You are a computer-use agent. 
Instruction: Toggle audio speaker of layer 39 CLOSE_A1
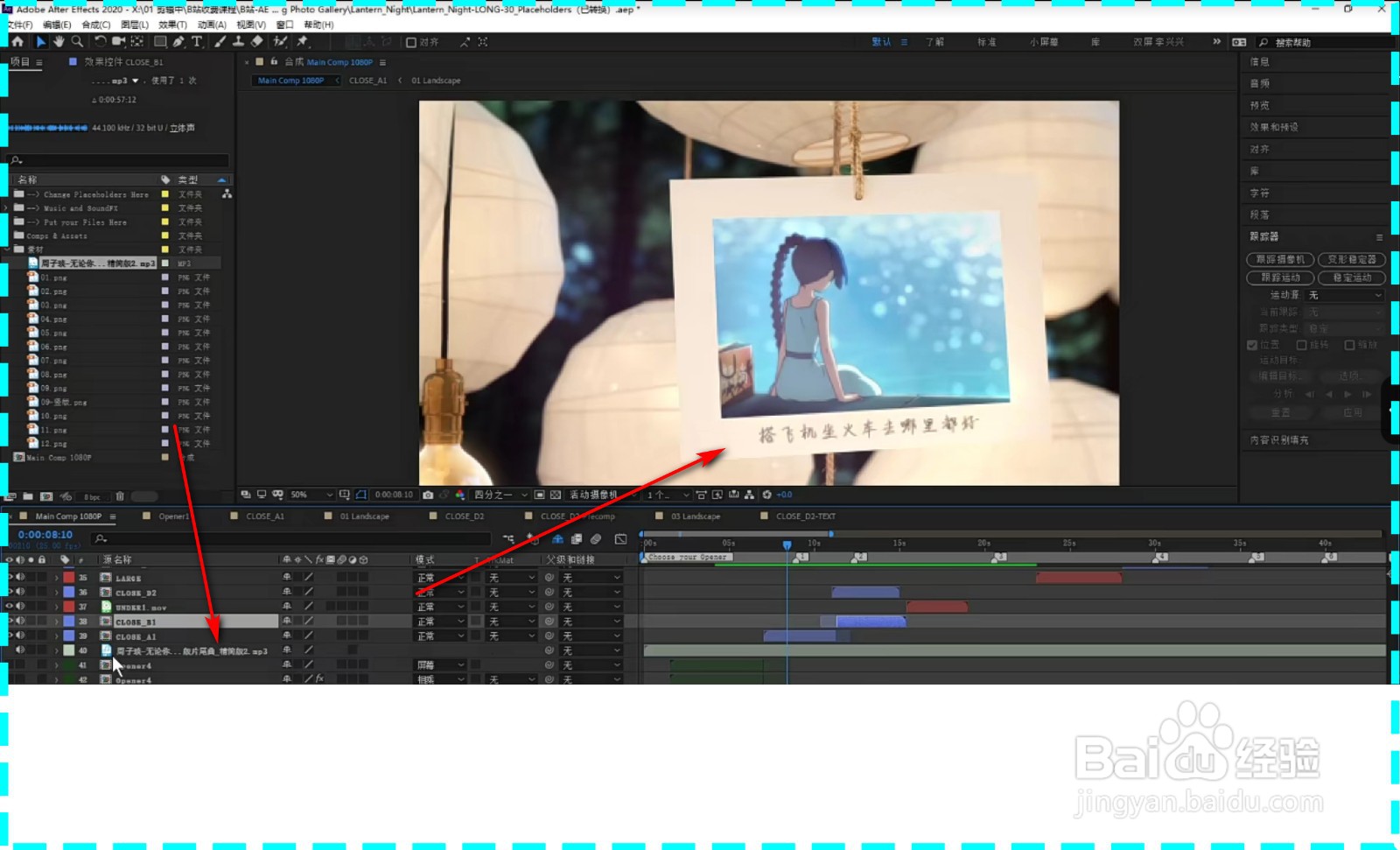(x=21, y=636)
